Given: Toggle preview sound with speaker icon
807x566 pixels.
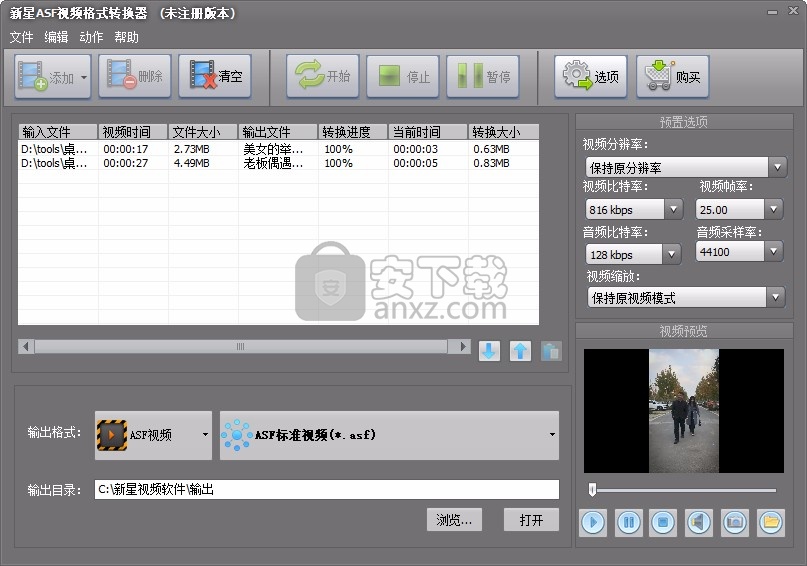Looking at the screenshot, I should coord(699,523).
